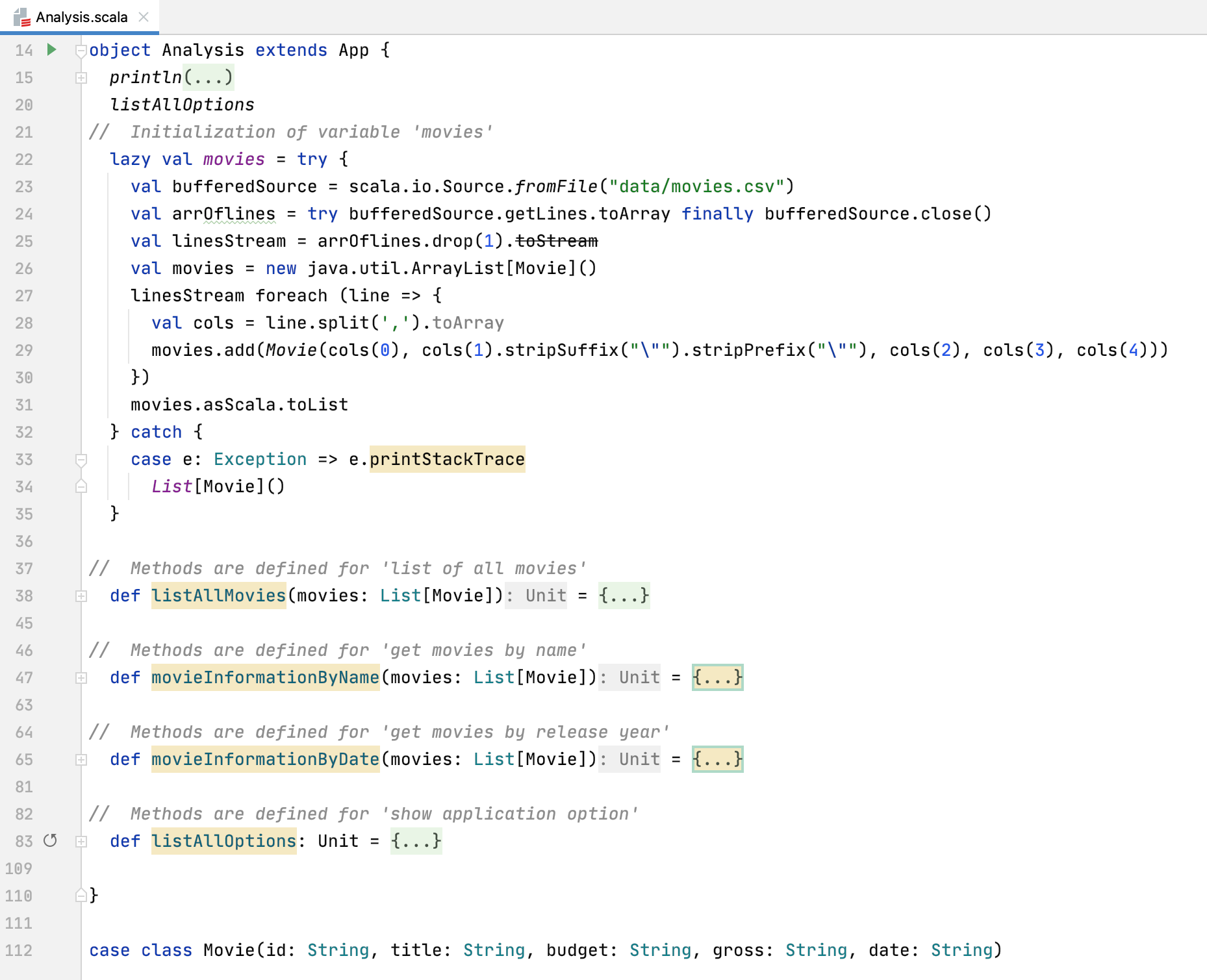Click the comment 'Initialization of variable movies'
This screenshot has height=980, width=1207.
pos(291,132)
